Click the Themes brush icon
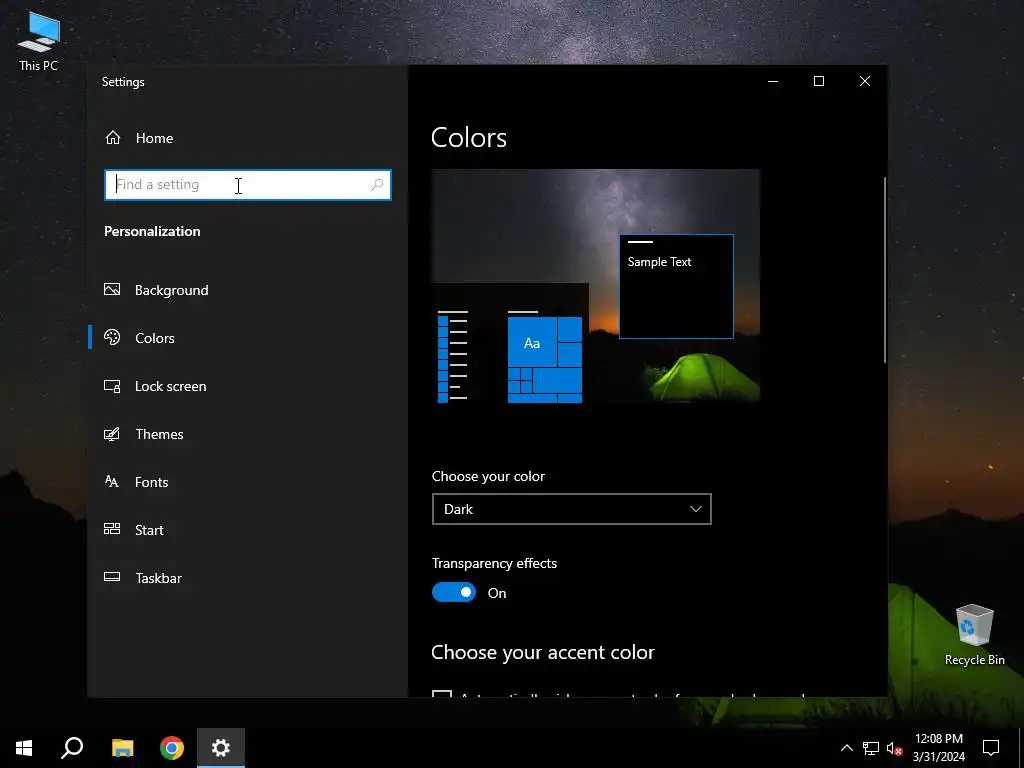The image size is (1024, 768). click(112, 434)
